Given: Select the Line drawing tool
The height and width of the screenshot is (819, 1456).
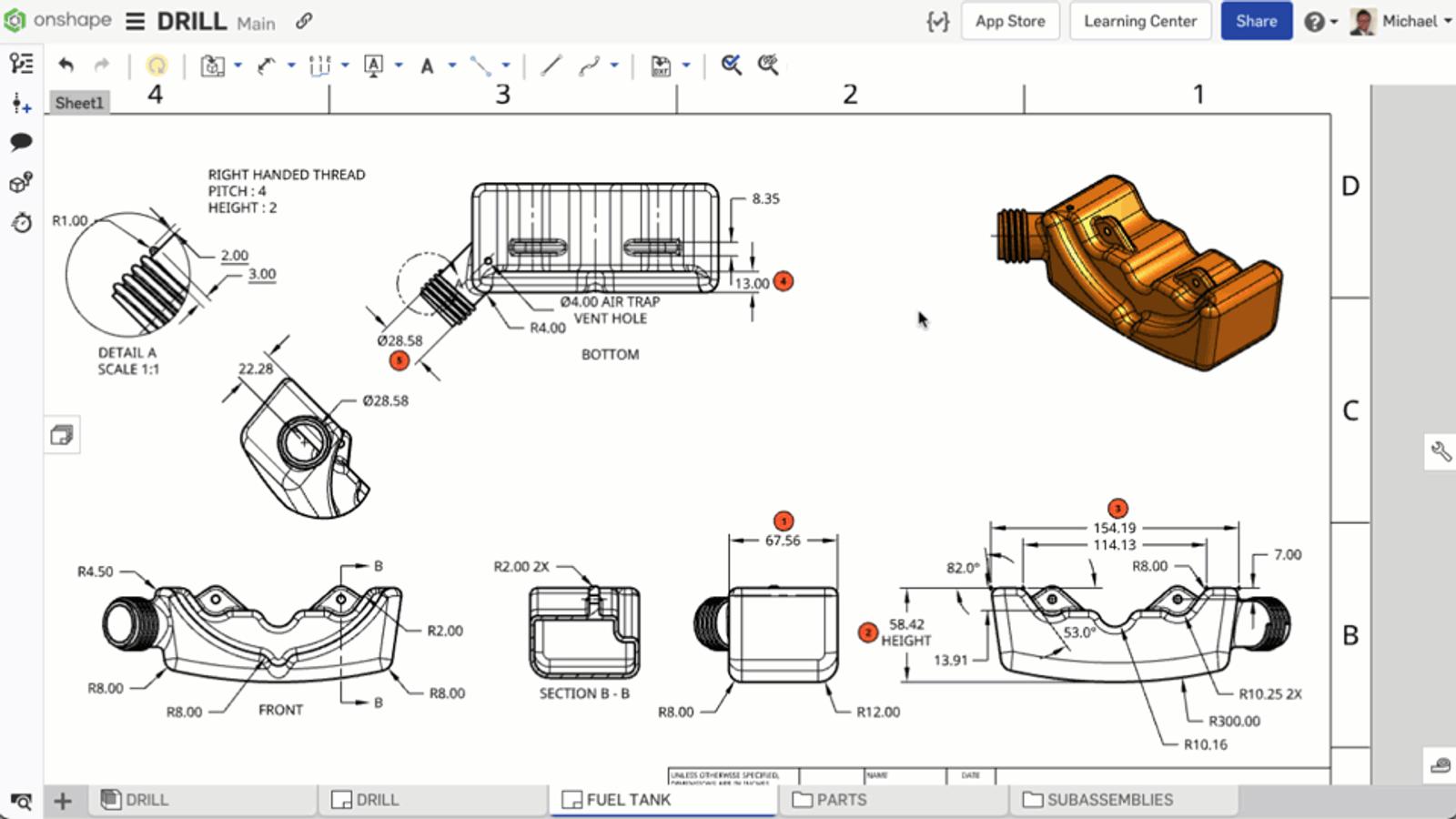Looking at the screenshot, I should point(551,66).
